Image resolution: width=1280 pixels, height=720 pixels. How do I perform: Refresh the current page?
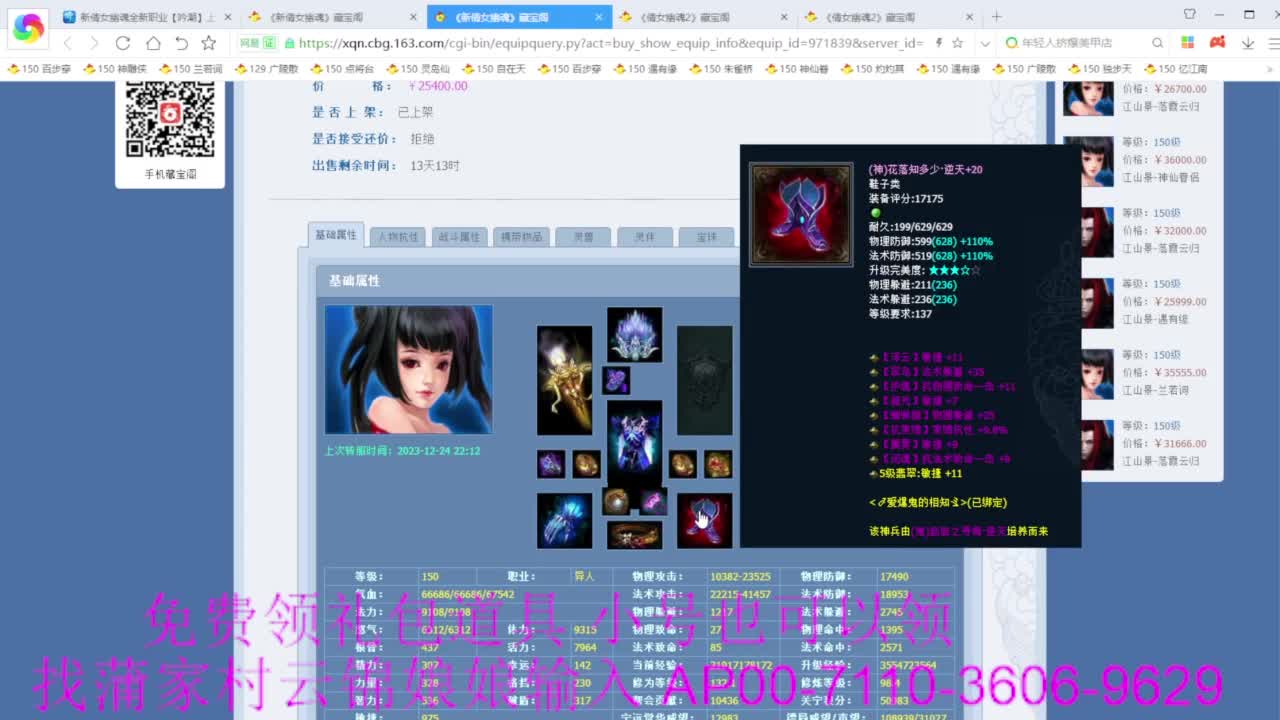122,44
